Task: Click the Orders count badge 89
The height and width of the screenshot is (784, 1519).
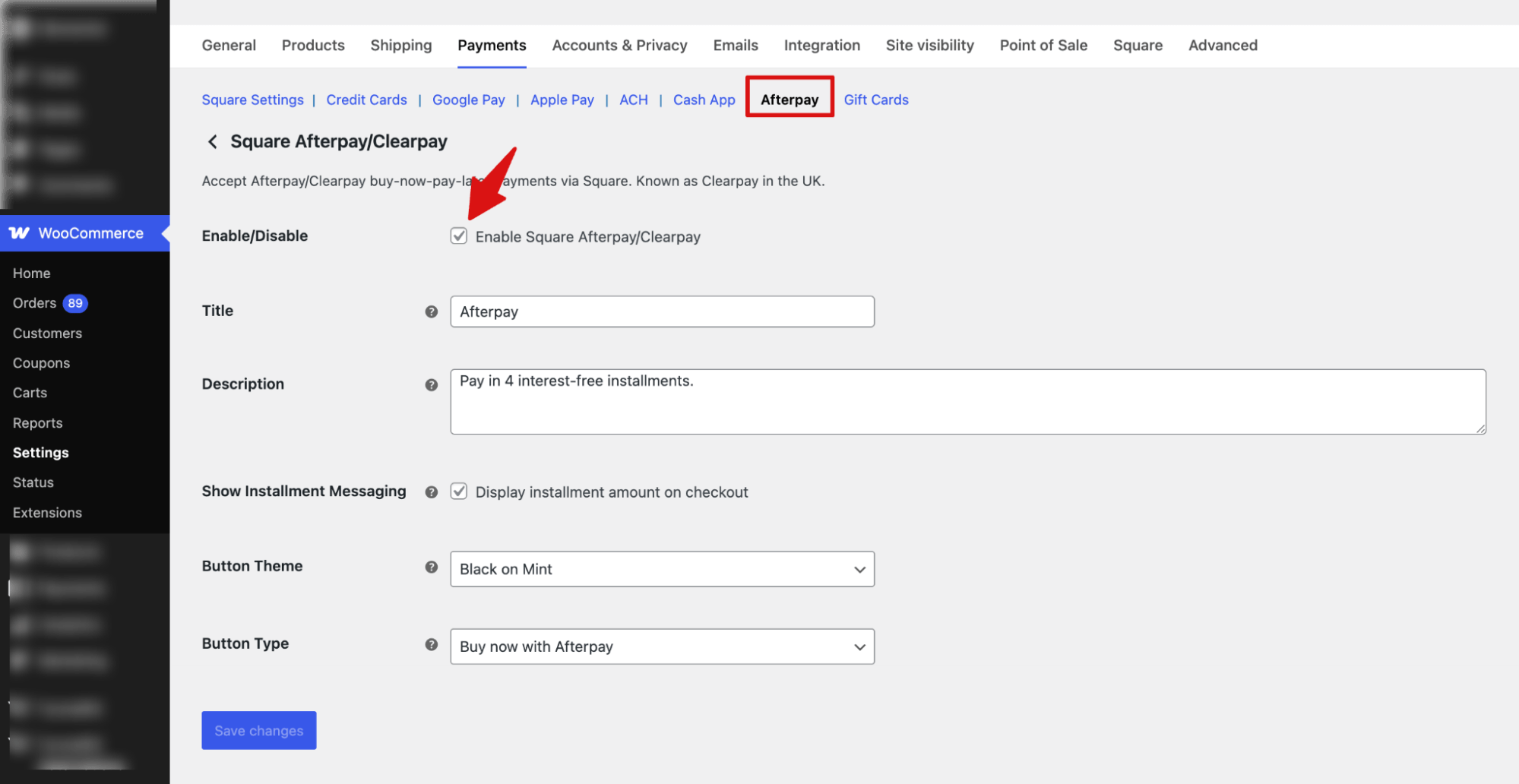Action: 75,303
